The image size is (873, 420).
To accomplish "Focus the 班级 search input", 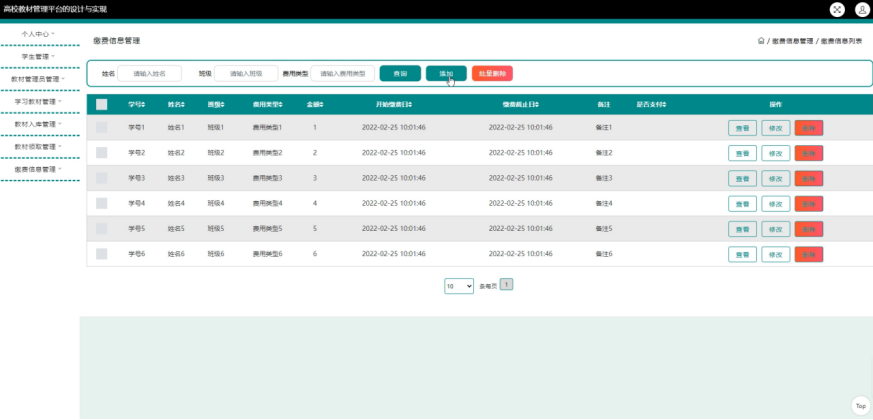I will tap(246, 74).
